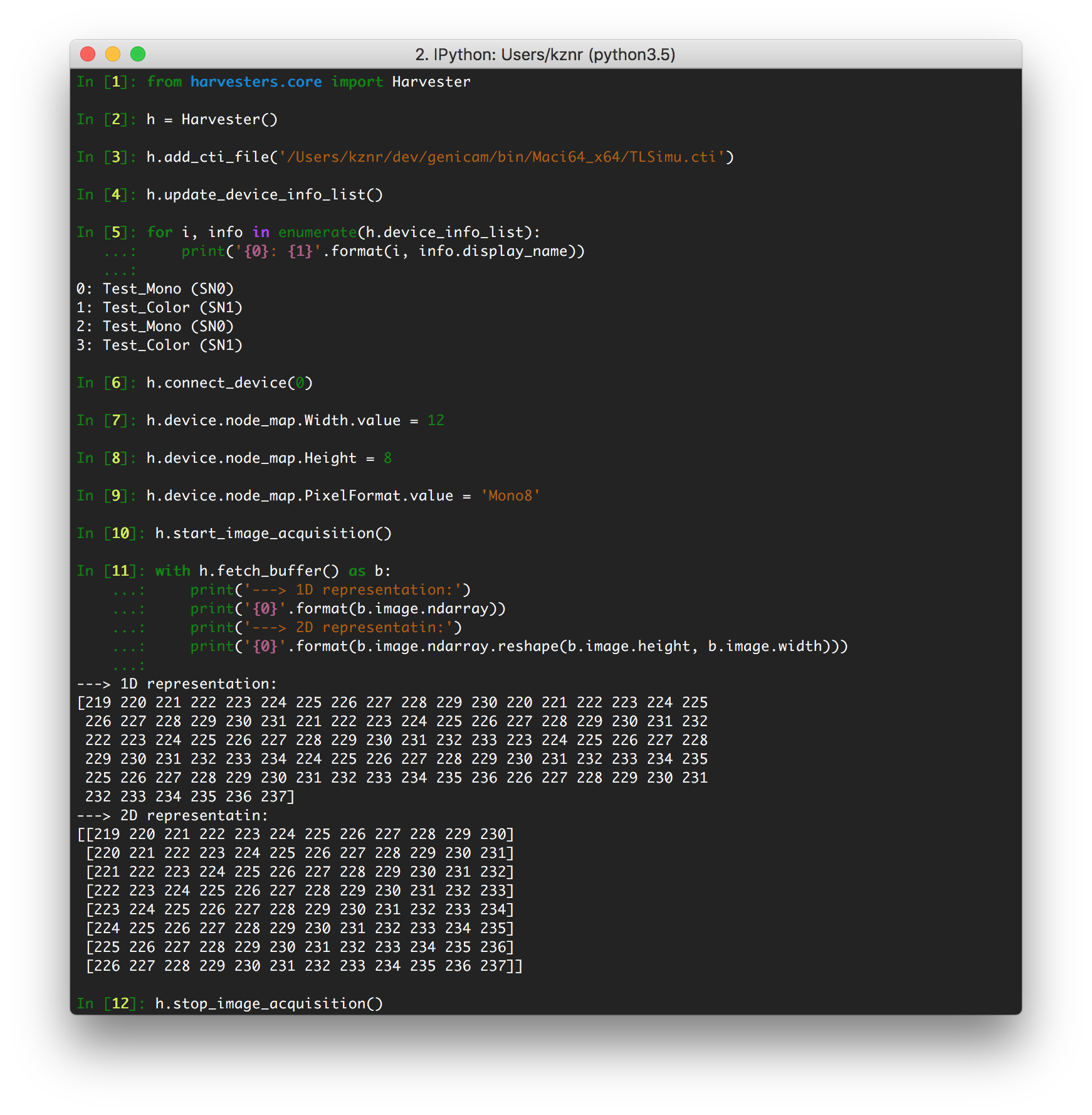Image resolution: width=1092 pixels, height=1115 pixels.
Task: Click the 'h = Harvester()' line
Action: (x=212, y=120)
